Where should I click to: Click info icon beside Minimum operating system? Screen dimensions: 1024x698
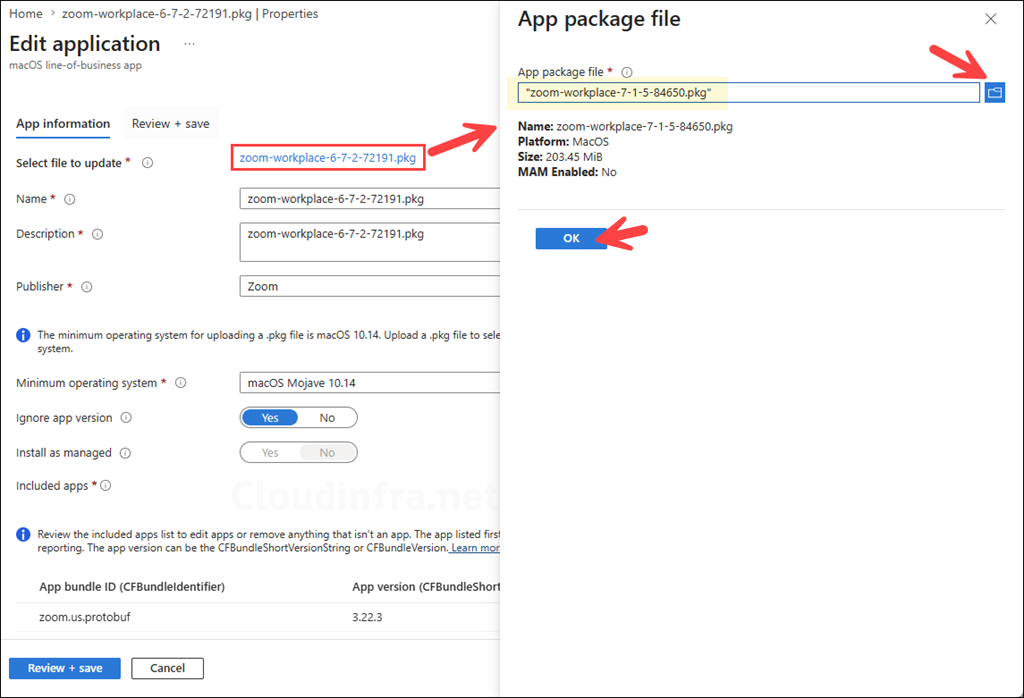(181, 383)
